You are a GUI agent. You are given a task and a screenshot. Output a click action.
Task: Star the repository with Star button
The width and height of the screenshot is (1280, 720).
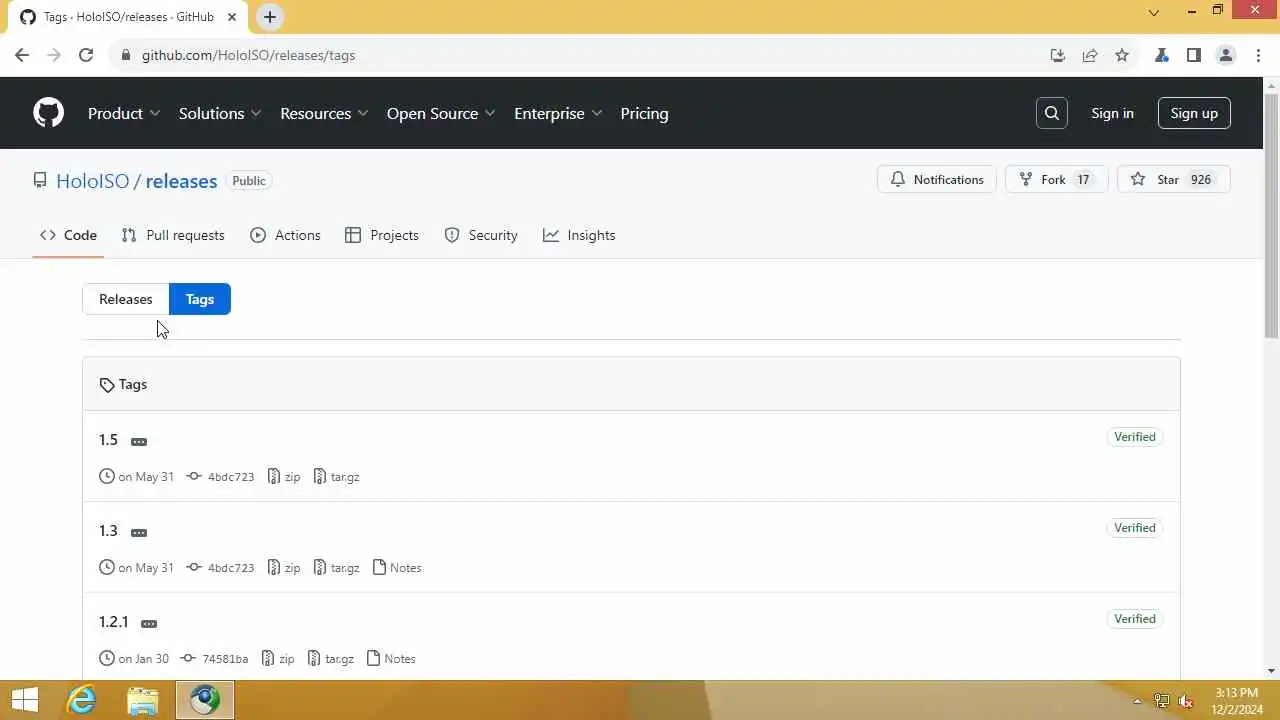(1173, 180)
